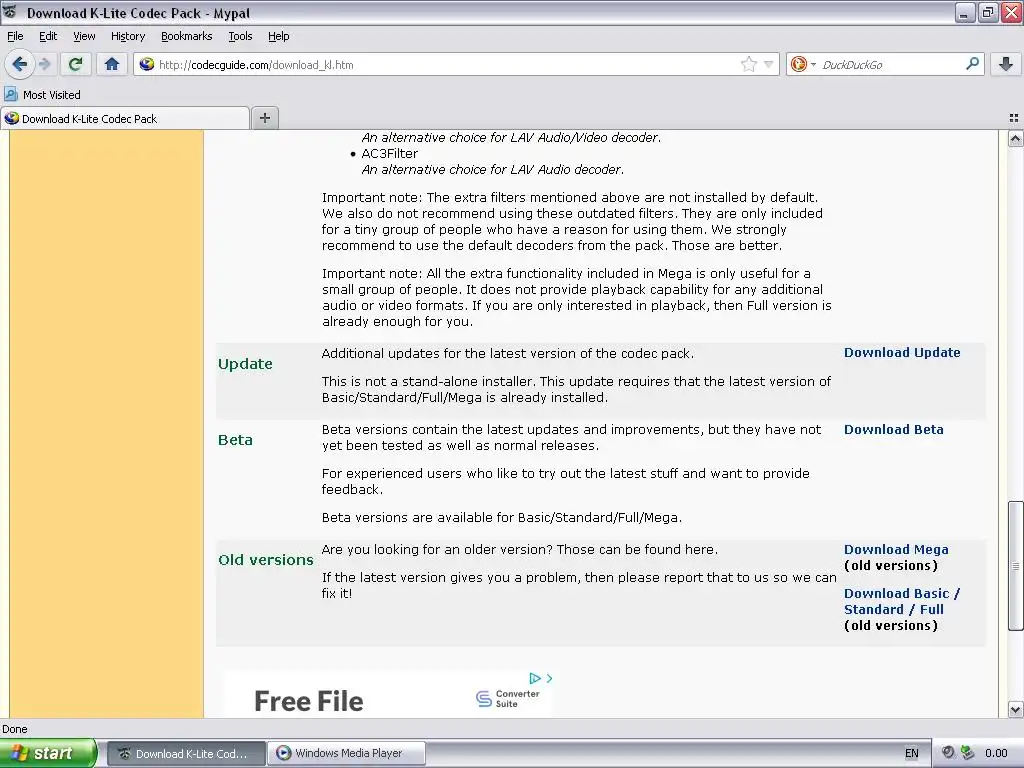Click the AC3Filter list item
The image size is (1024, 768).
click(389, 153)
